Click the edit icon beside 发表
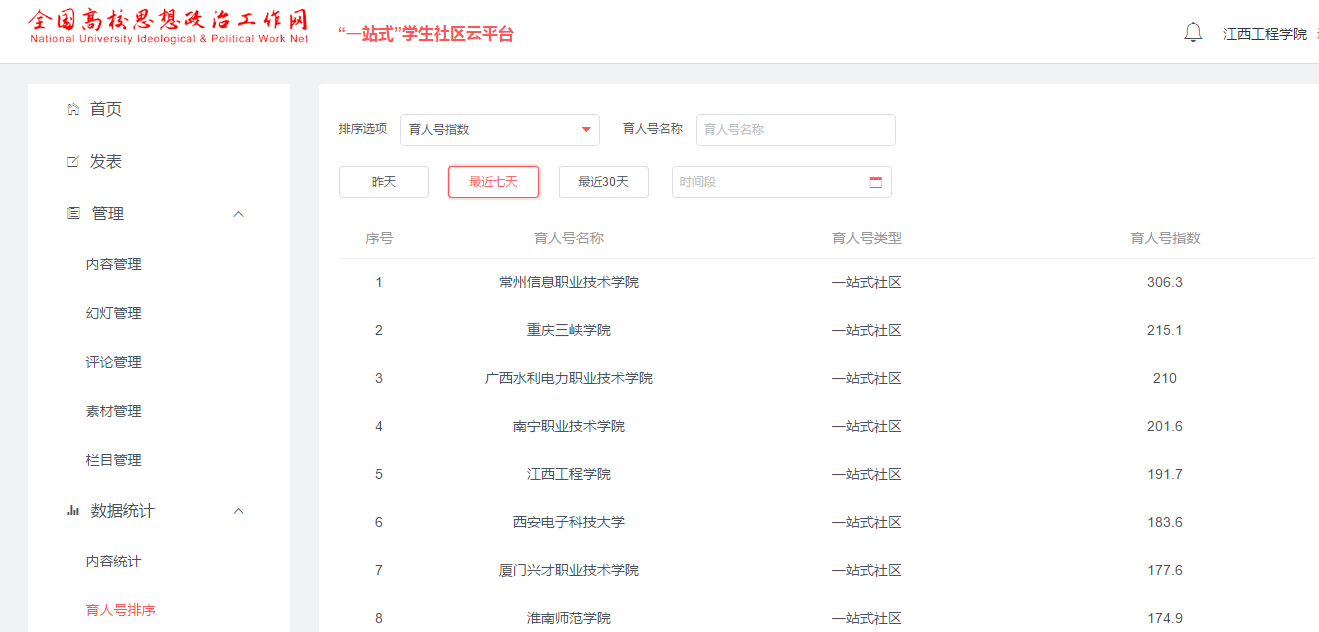This screenshot has height=632, width=1319. pos(72,161)
